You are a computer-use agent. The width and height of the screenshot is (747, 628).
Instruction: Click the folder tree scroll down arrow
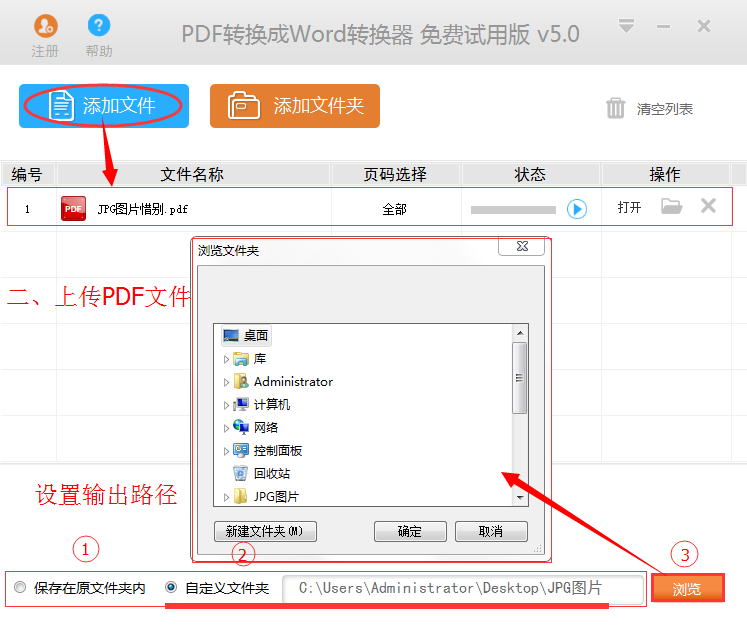(520, 498)
